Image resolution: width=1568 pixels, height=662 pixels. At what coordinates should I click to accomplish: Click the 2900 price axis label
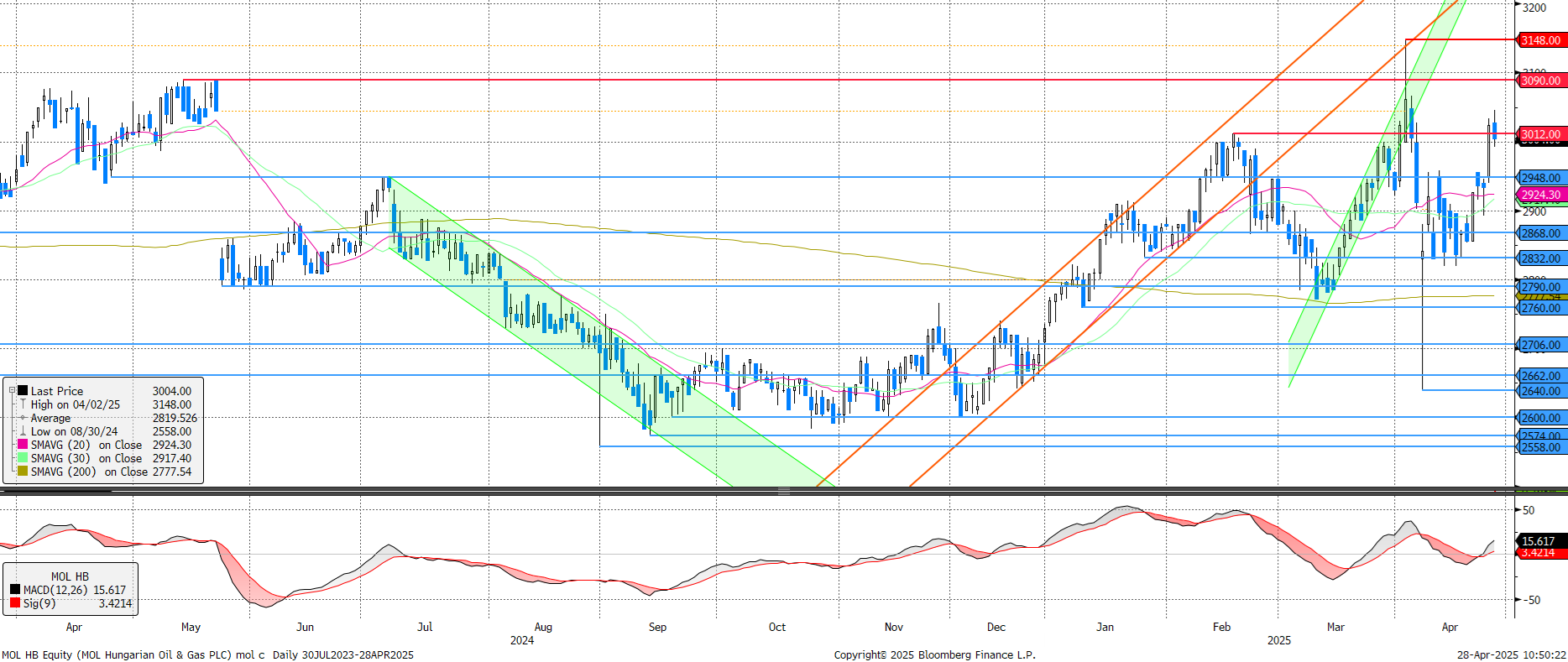[x=1534, y=211]
